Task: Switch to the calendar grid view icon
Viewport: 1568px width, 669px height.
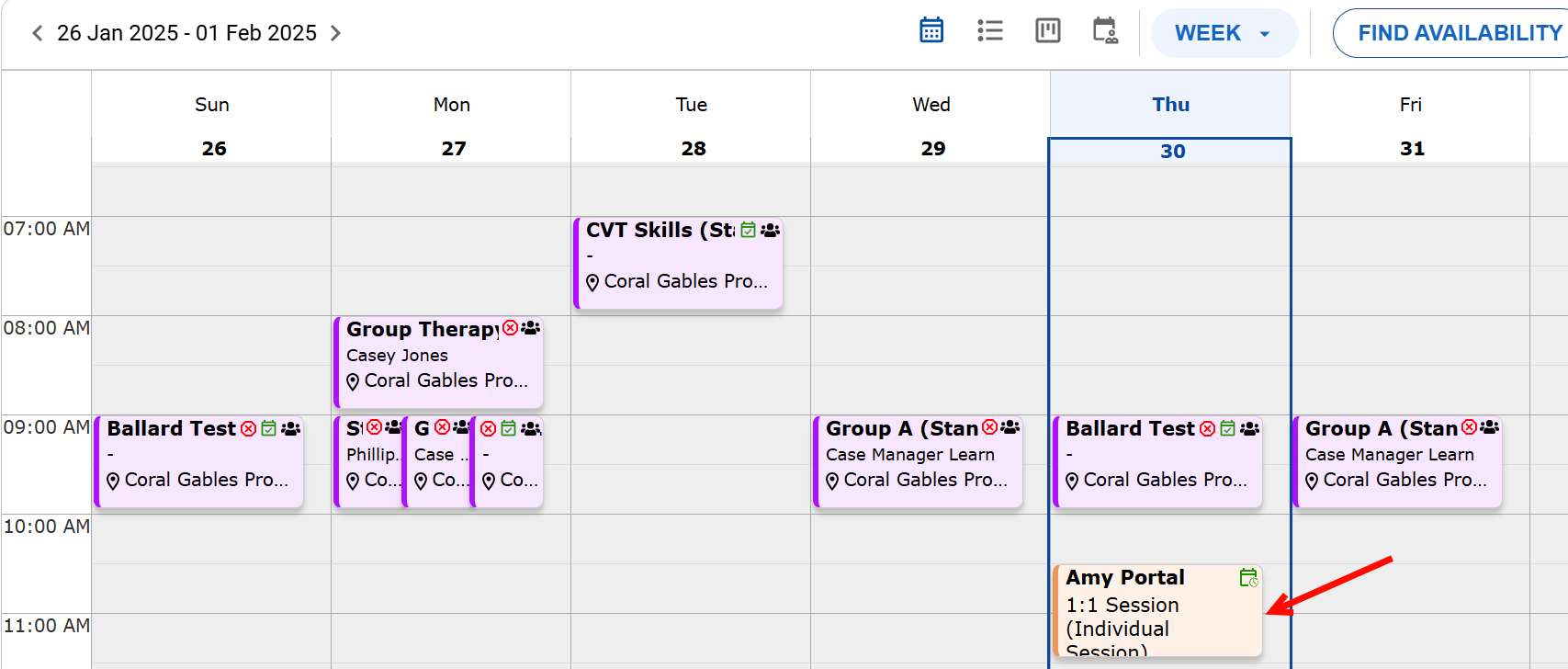Action: pyautogui.click(x=931, y=30)
